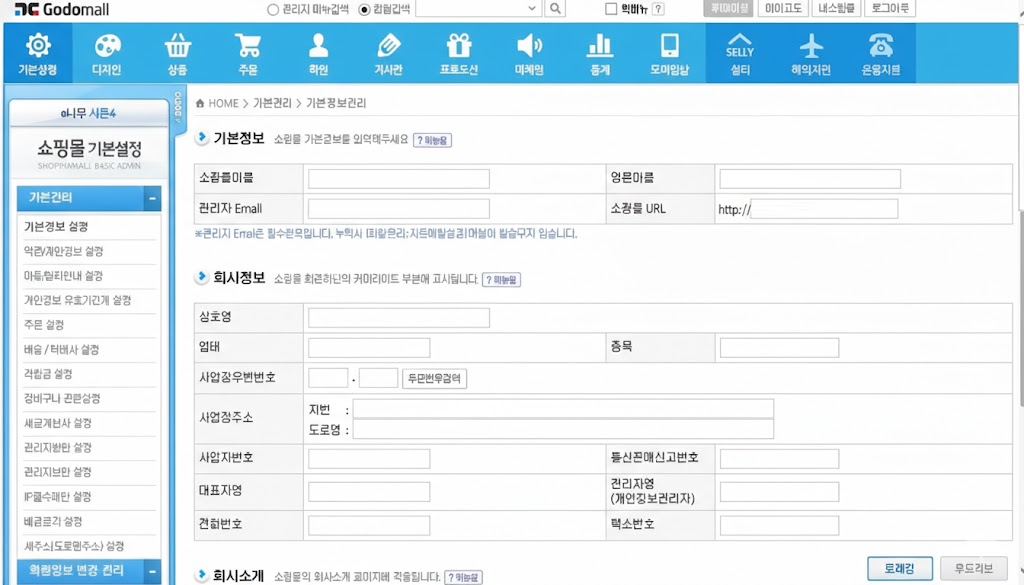Go to HOME in the breadcrumb
Image resolution: width=1024 pixels, height=585 pixels.
(223, 103)
